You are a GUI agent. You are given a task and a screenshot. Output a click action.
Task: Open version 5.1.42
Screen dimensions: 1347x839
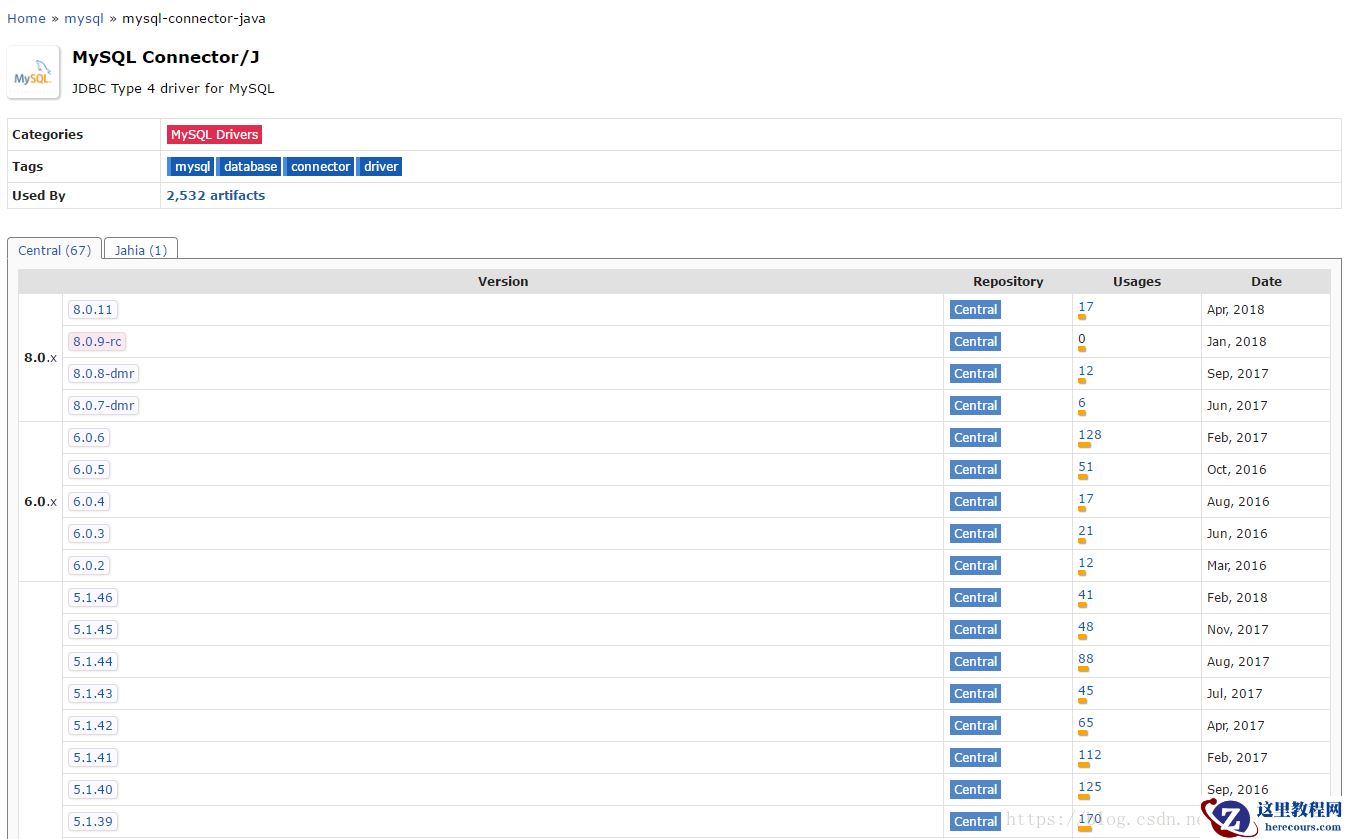pyautogui.click(x=93, y=725)
